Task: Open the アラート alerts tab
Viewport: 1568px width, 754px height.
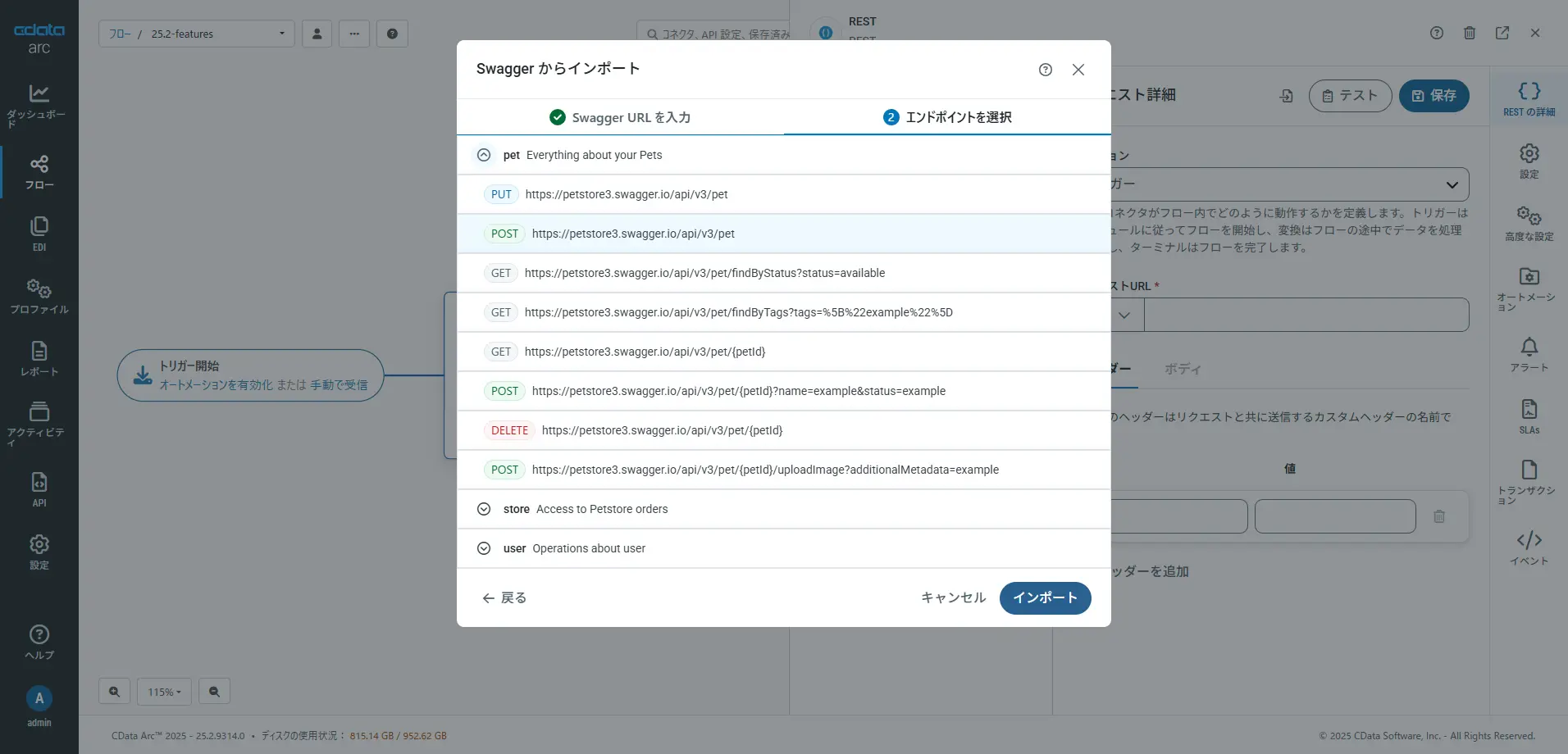Action: click(1529, 355)
